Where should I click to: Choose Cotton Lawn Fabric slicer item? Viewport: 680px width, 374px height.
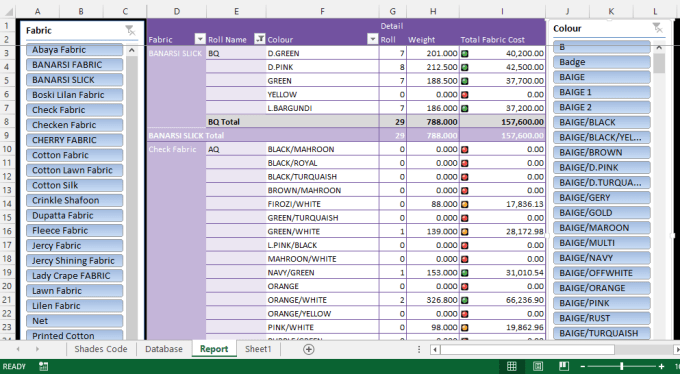[74, 171]
